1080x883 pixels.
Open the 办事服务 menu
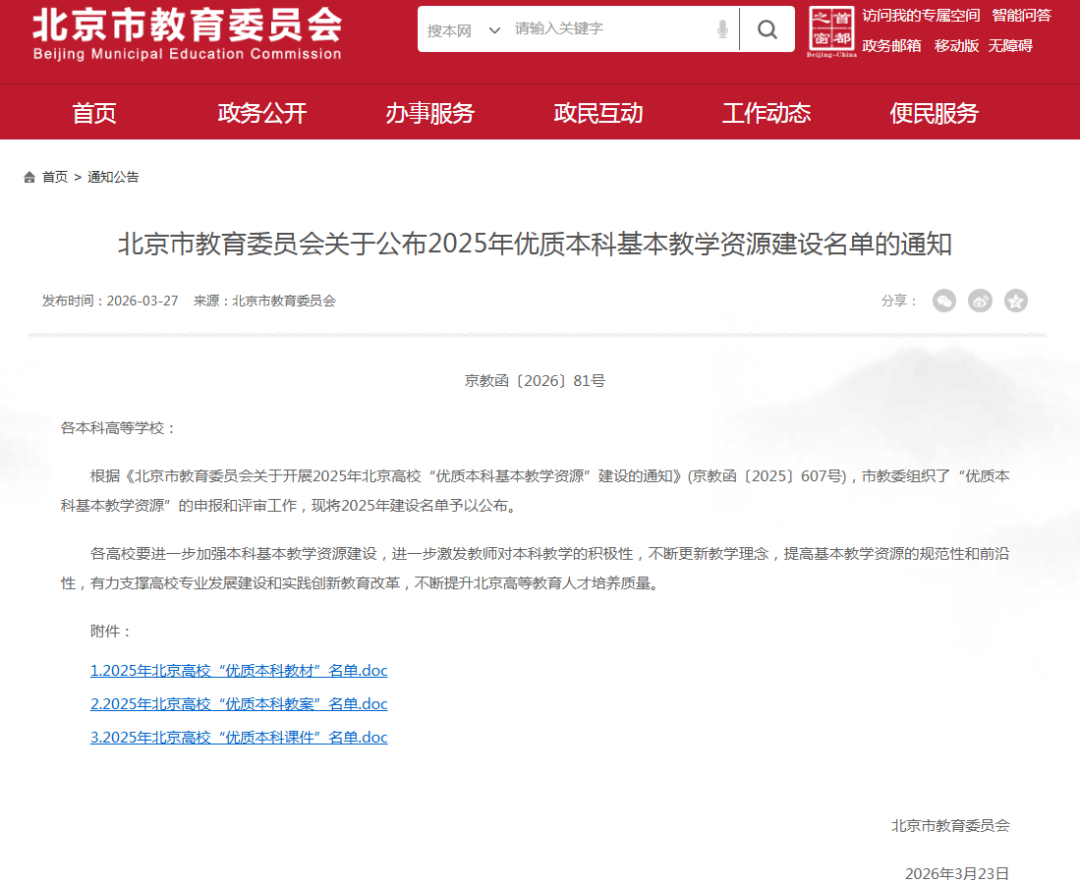[x=430, y=114]
